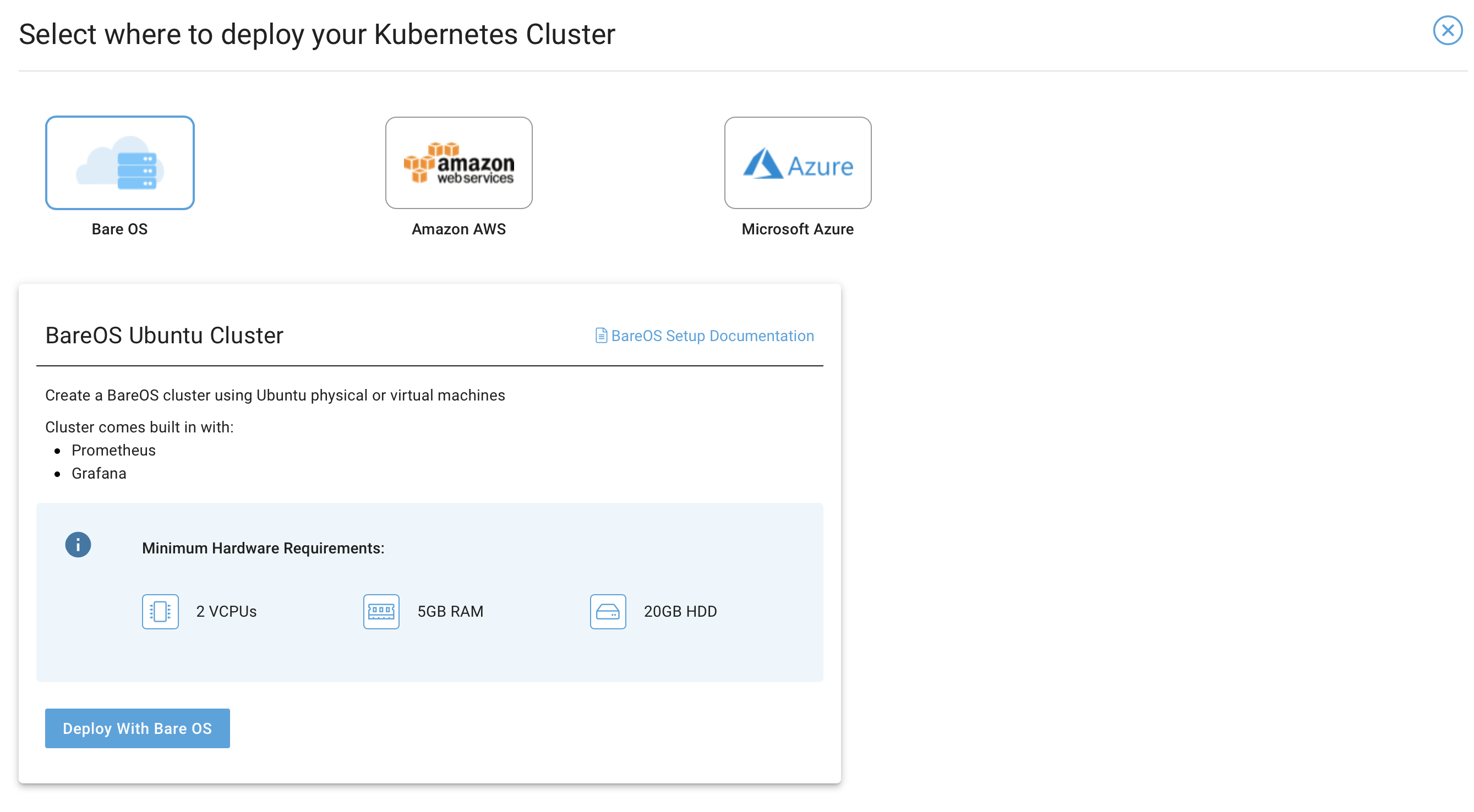Click the VCPU chip icon

160,611
